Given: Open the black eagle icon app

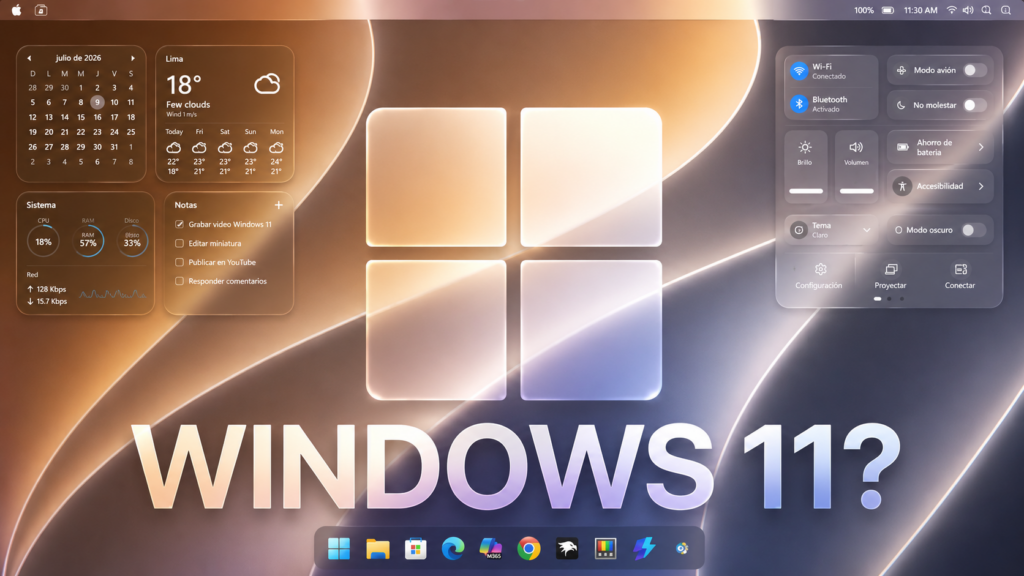Looking at the screenshot, I should pos(567,549).
